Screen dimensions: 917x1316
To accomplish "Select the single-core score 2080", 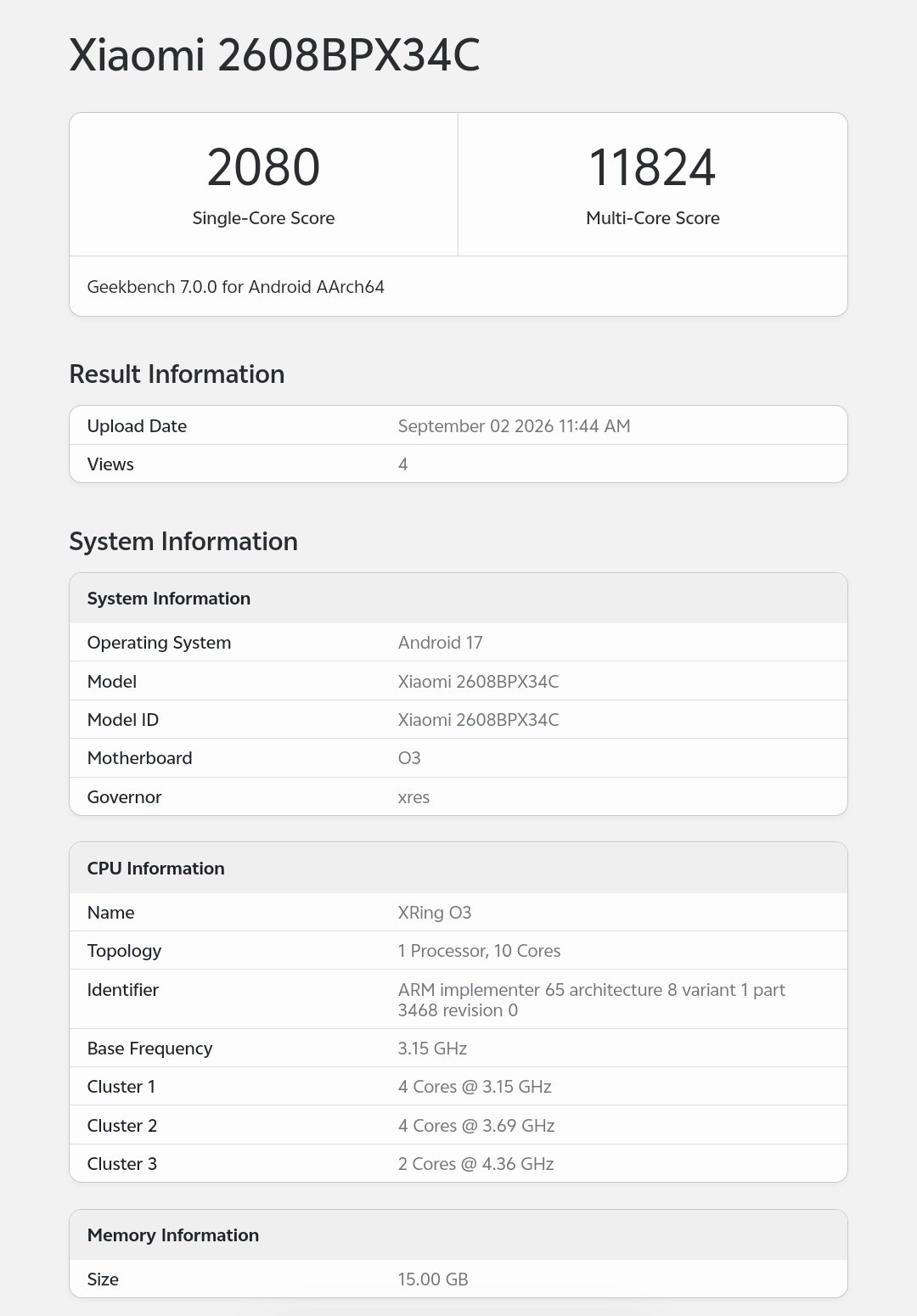I will click(263, 167).
